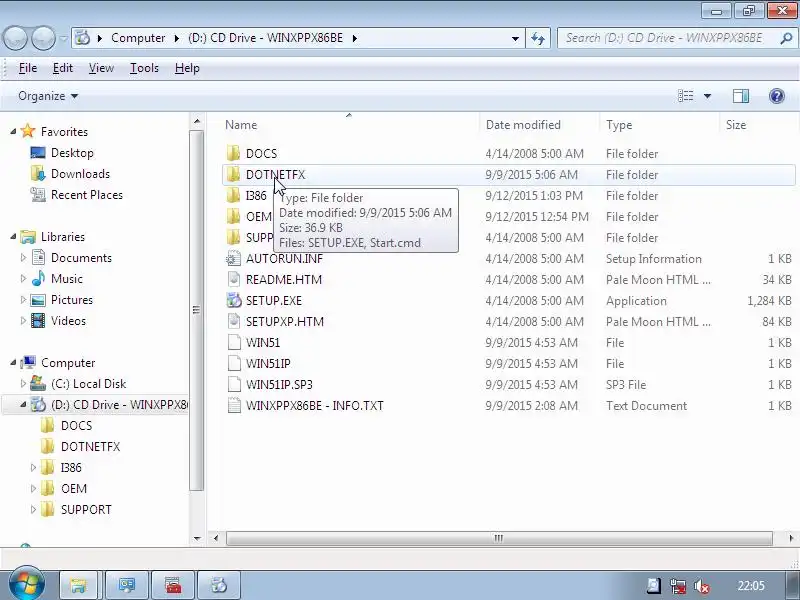The image size is (800, 600).
Task: Select the README.HTM file icon
Action: pyautogui.click(x=233, y=279)
